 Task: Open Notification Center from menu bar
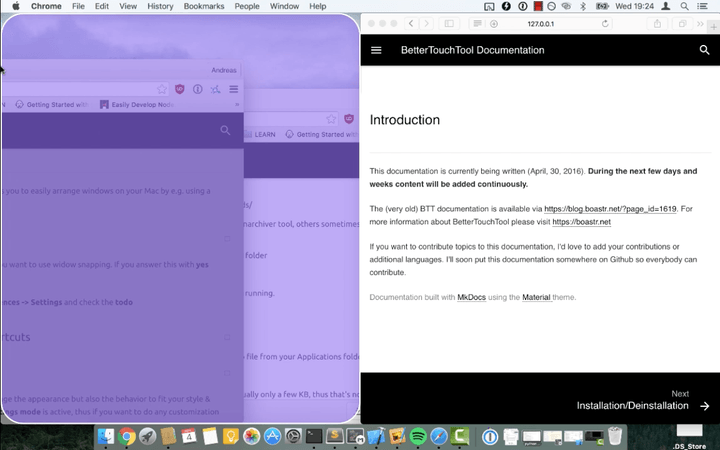702,6
